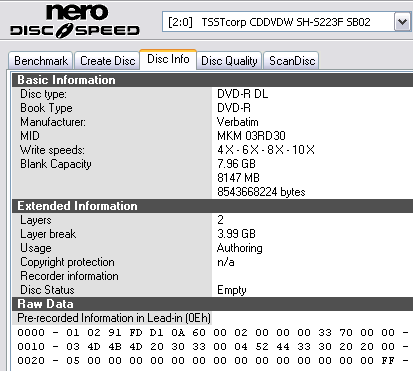Open the drive selection dropdown arrow
Screen dimensions: 413x371
tap(402, 22)
